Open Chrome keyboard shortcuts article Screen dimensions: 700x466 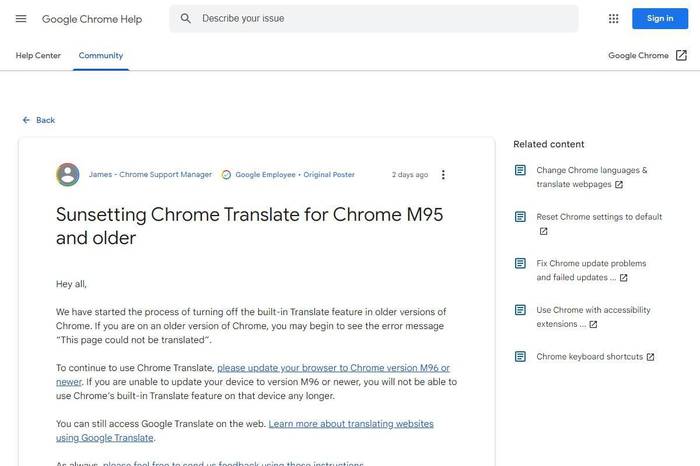click(x=589, y=357)
